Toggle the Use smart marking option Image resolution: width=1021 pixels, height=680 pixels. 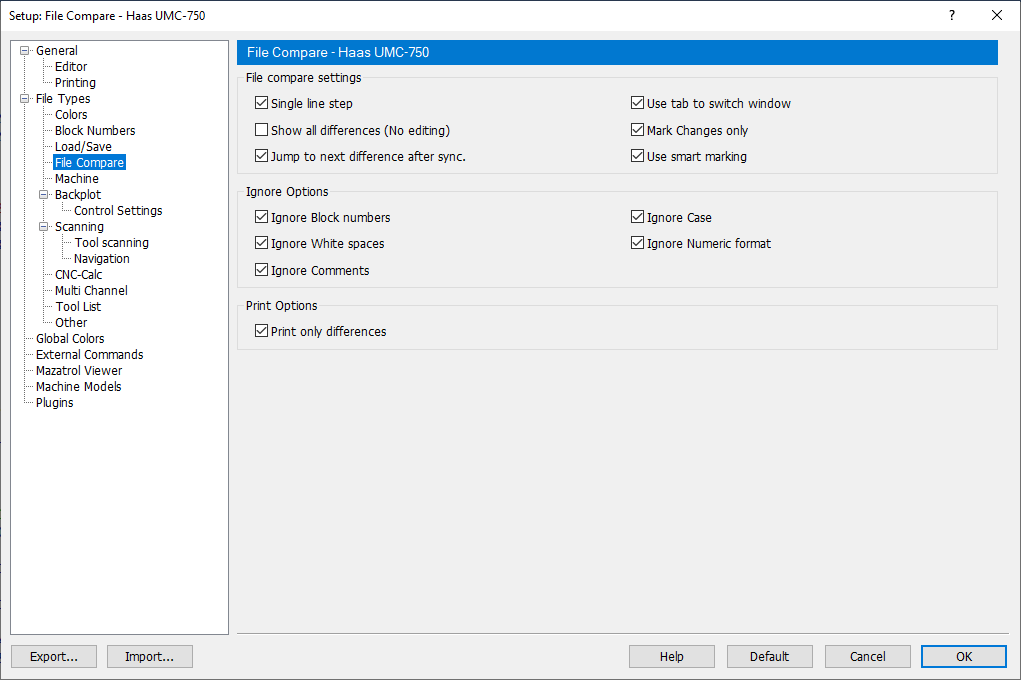pyautogui.click(x=637, y=155)
